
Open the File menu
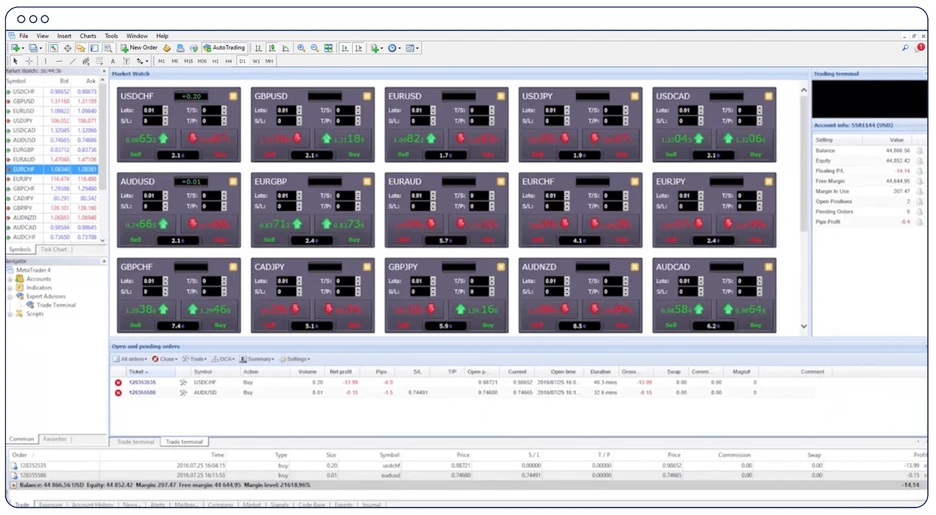[23, 36]
